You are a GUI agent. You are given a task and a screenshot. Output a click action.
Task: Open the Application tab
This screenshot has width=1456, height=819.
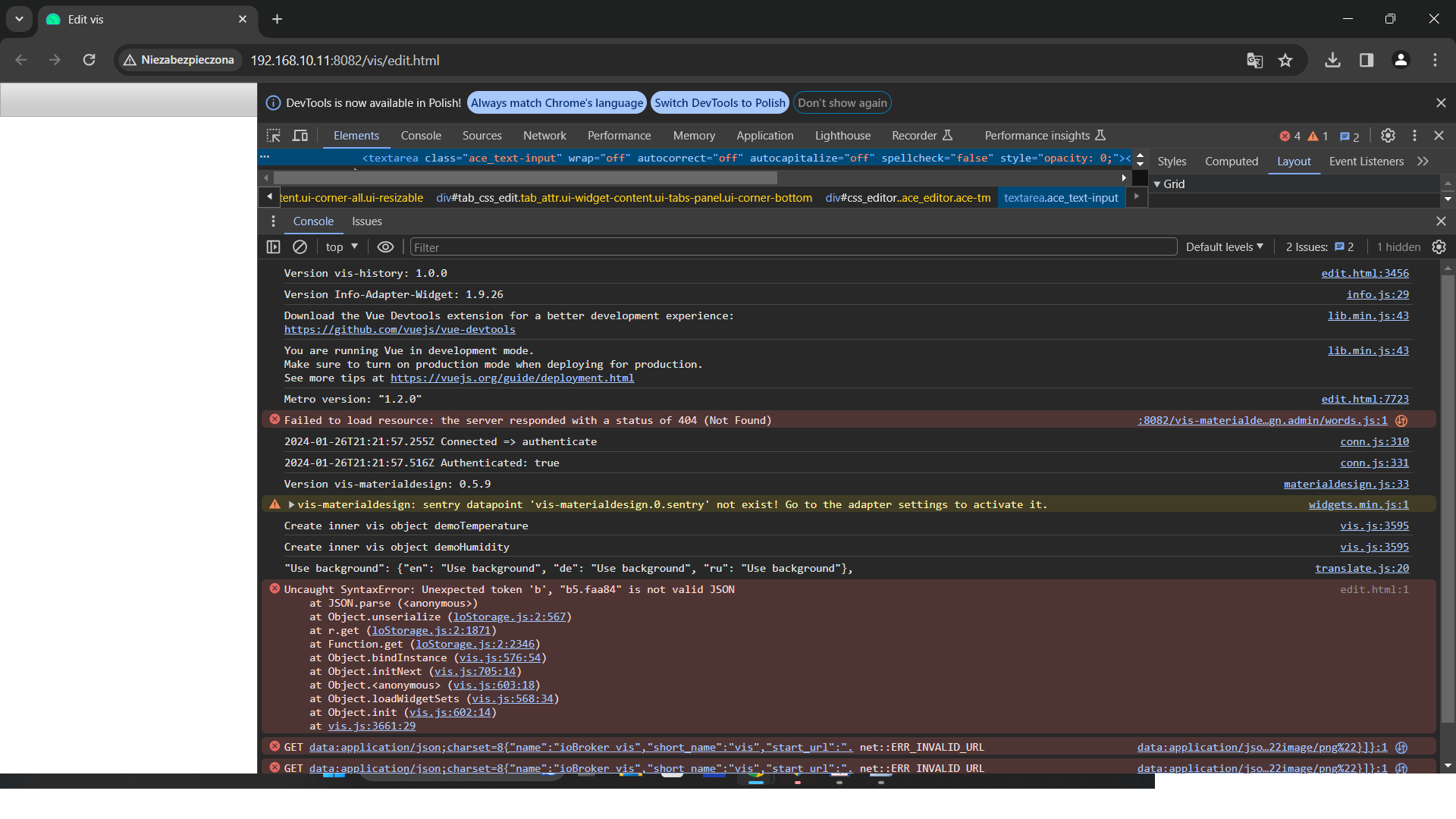[764, 136]
